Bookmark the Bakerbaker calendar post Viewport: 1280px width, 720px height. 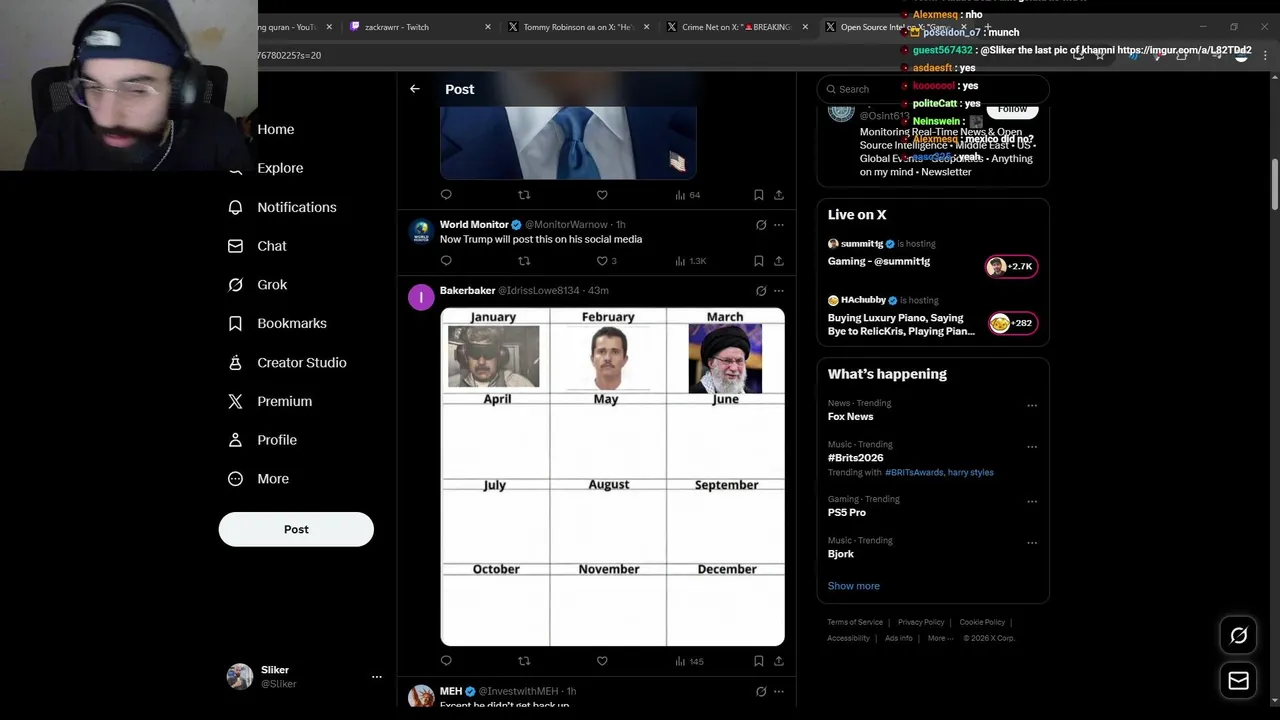[x=758, y=661]
